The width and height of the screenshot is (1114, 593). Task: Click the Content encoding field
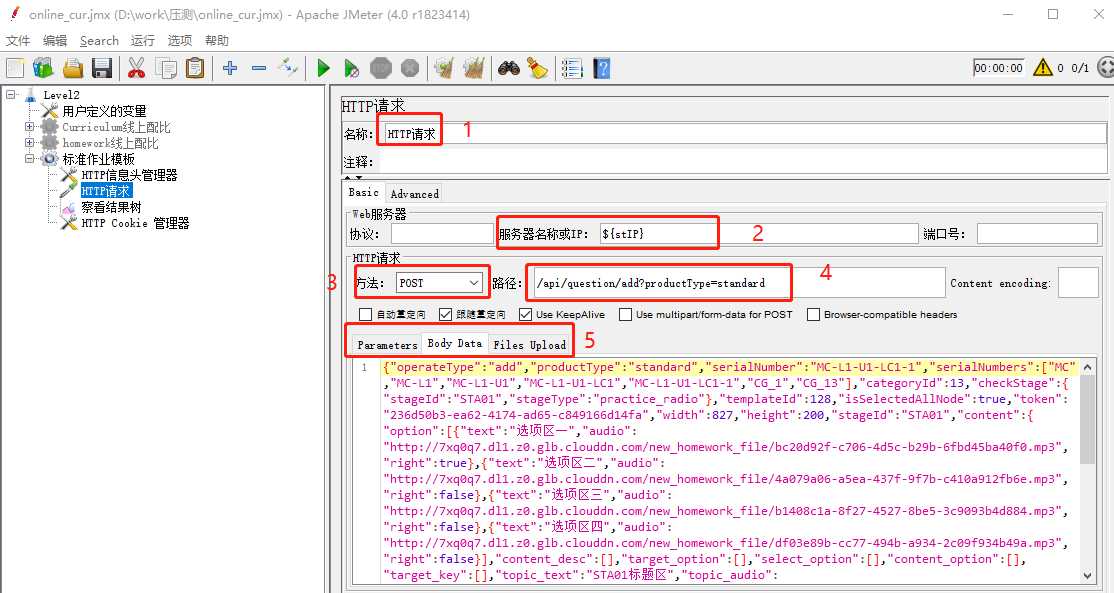point(1078,283)
